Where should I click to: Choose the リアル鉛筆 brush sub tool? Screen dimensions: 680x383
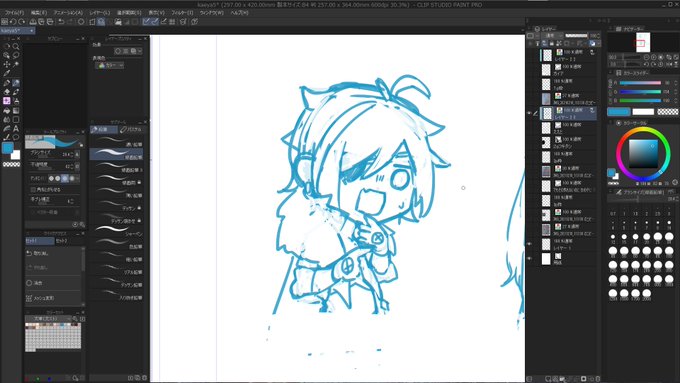[117, 269]
